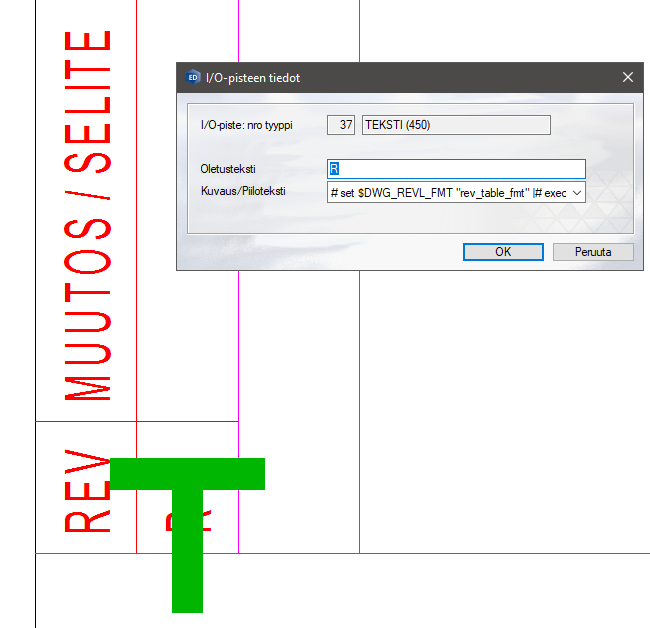Select the green T marker on drawing

187,530
